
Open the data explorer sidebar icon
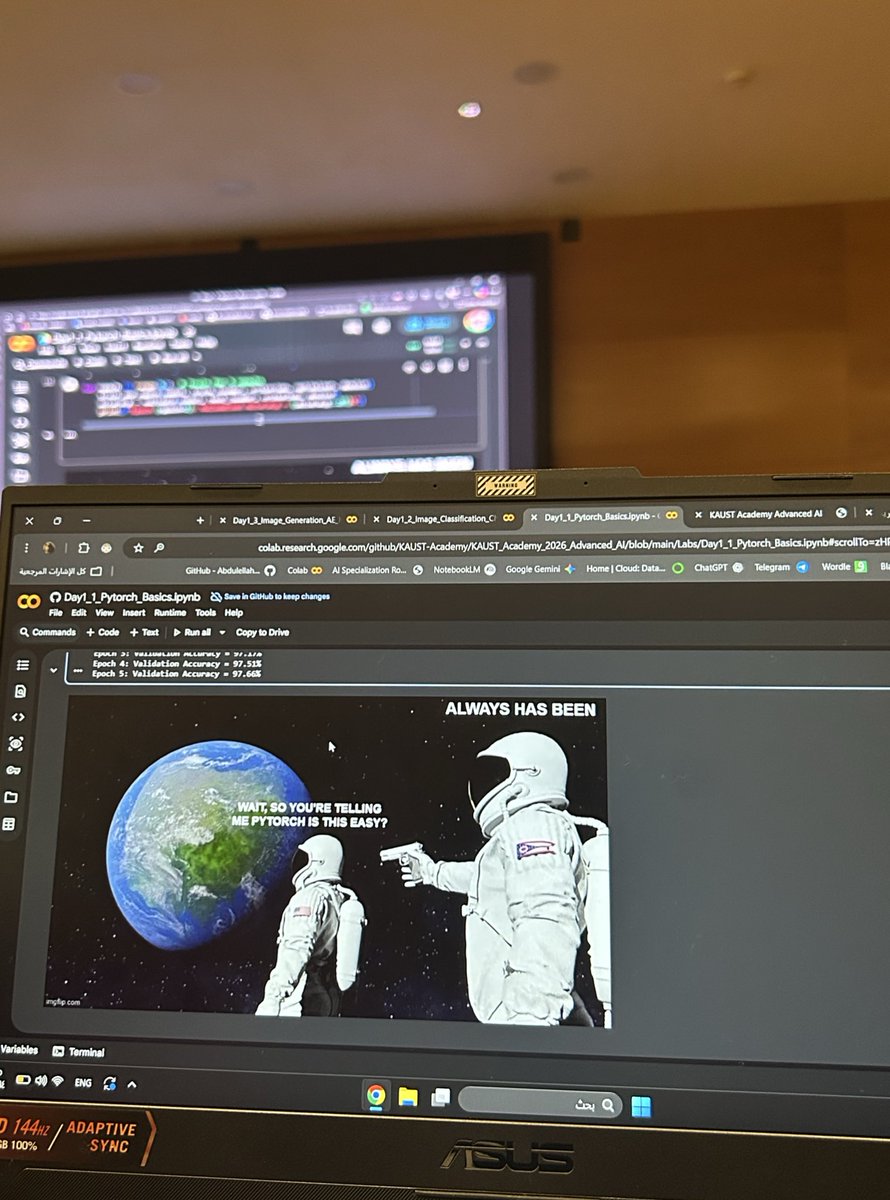point(16,744)
